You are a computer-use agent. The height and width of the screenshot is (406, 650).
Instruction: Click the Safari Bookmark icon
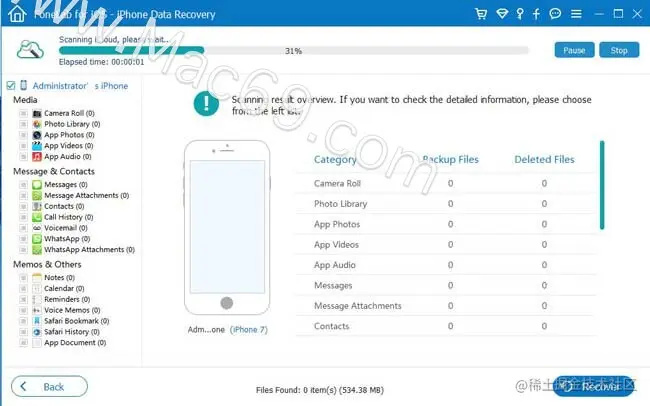point(37,321)
